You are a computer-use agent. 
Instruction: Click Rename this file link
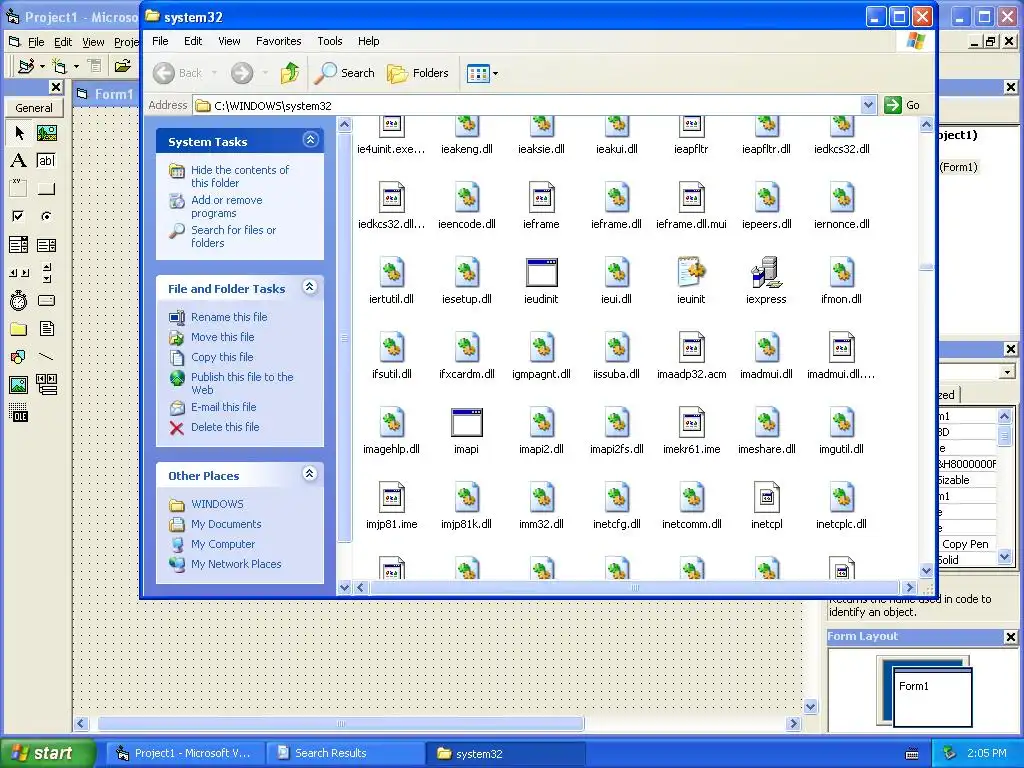pos(229,317)
